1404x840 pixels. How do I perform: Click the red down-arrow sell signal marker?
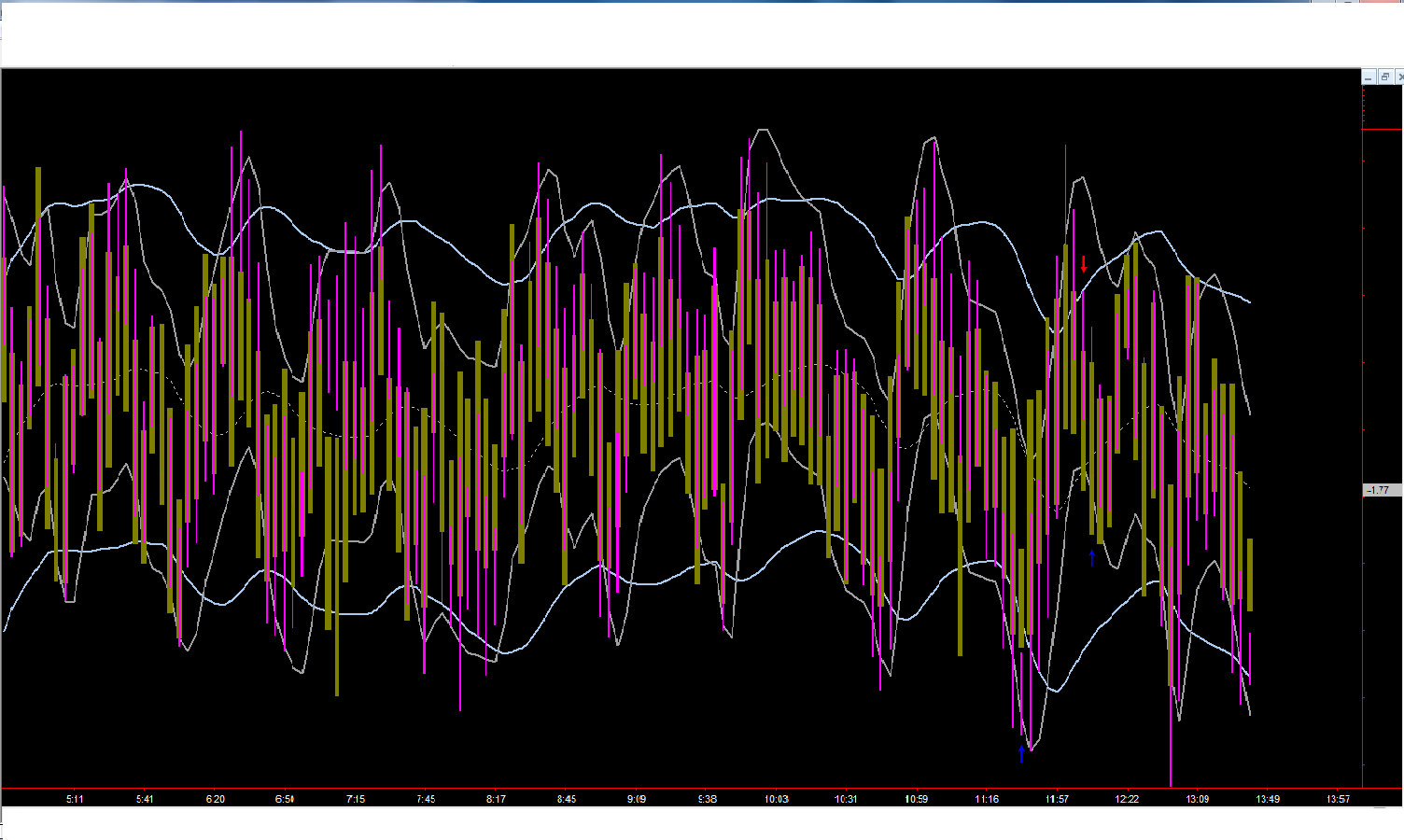pos(1084,264)
